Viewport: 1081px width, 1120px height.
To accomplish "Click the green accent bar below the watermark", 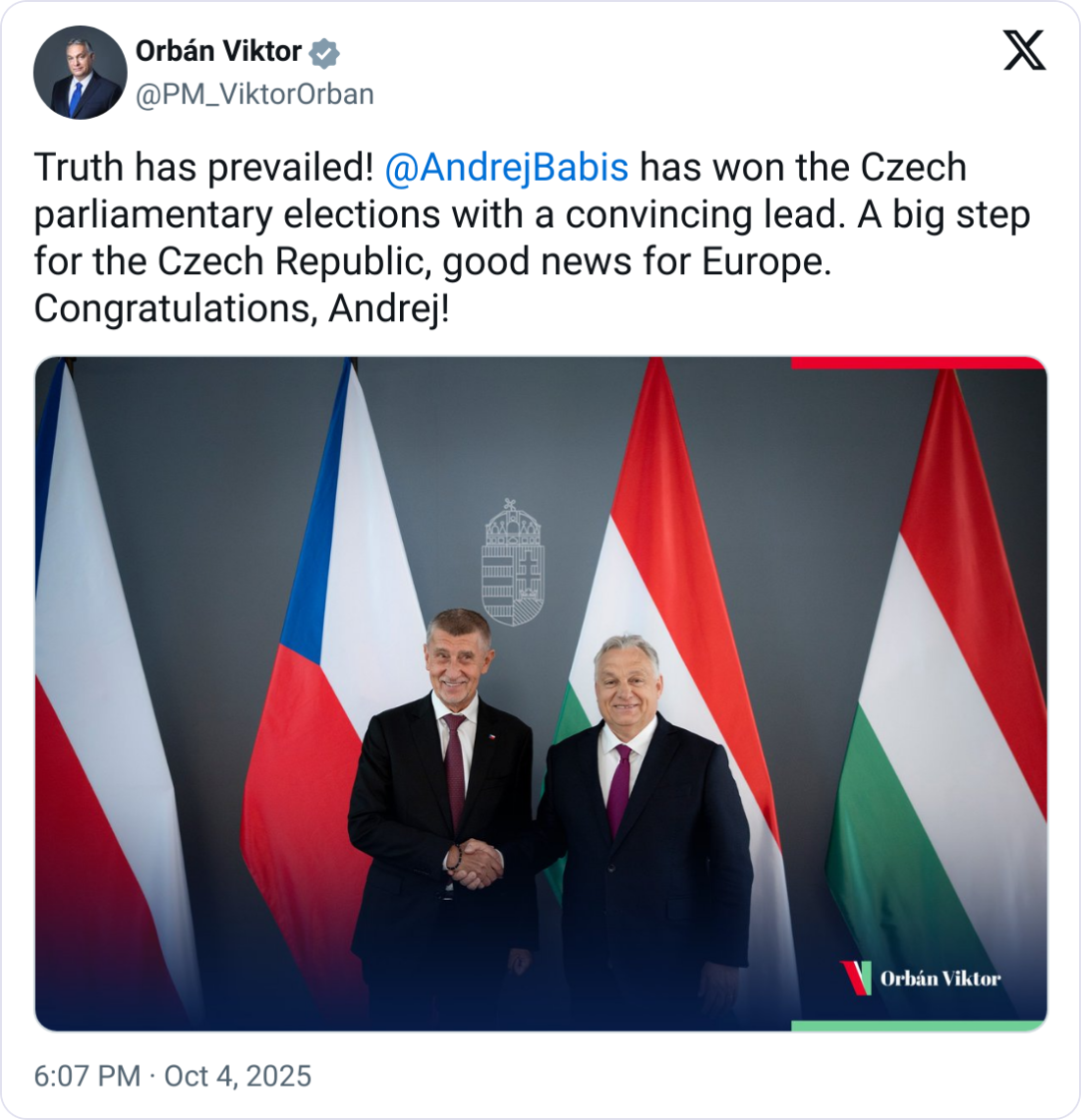I will click(x=918, y=1026).
